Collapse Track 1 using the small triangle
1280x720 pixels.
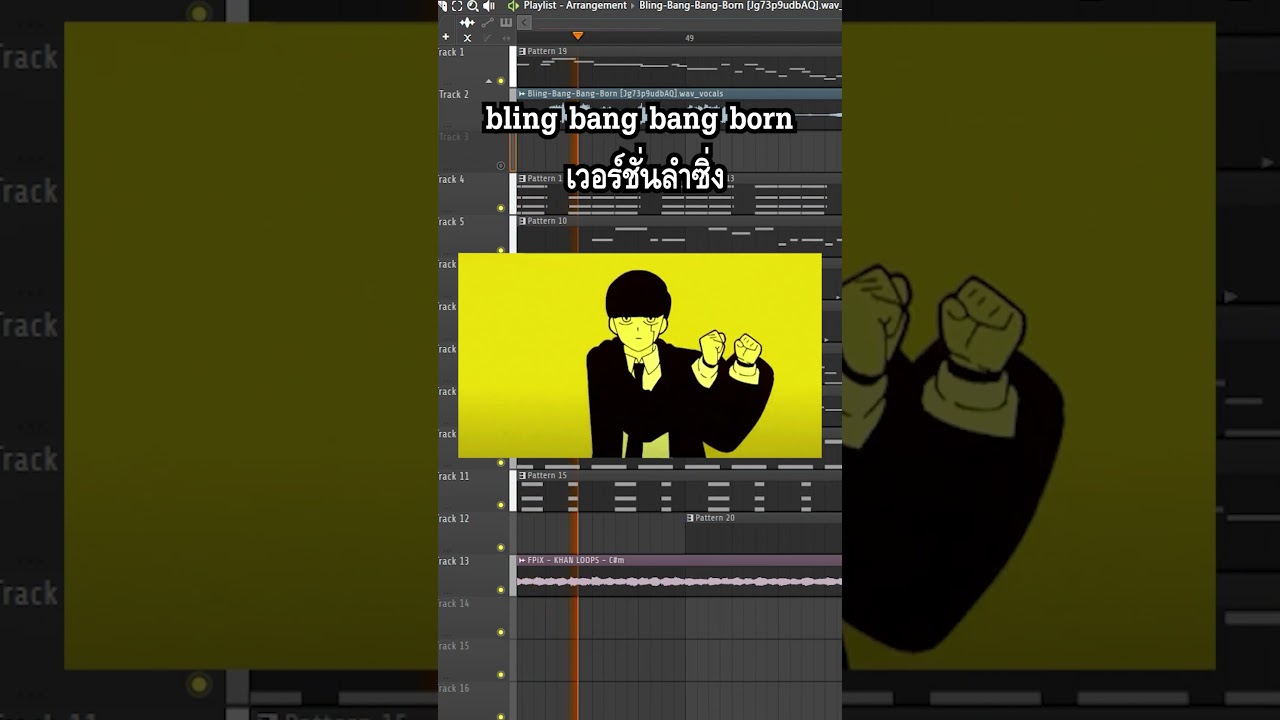[489, 81]
